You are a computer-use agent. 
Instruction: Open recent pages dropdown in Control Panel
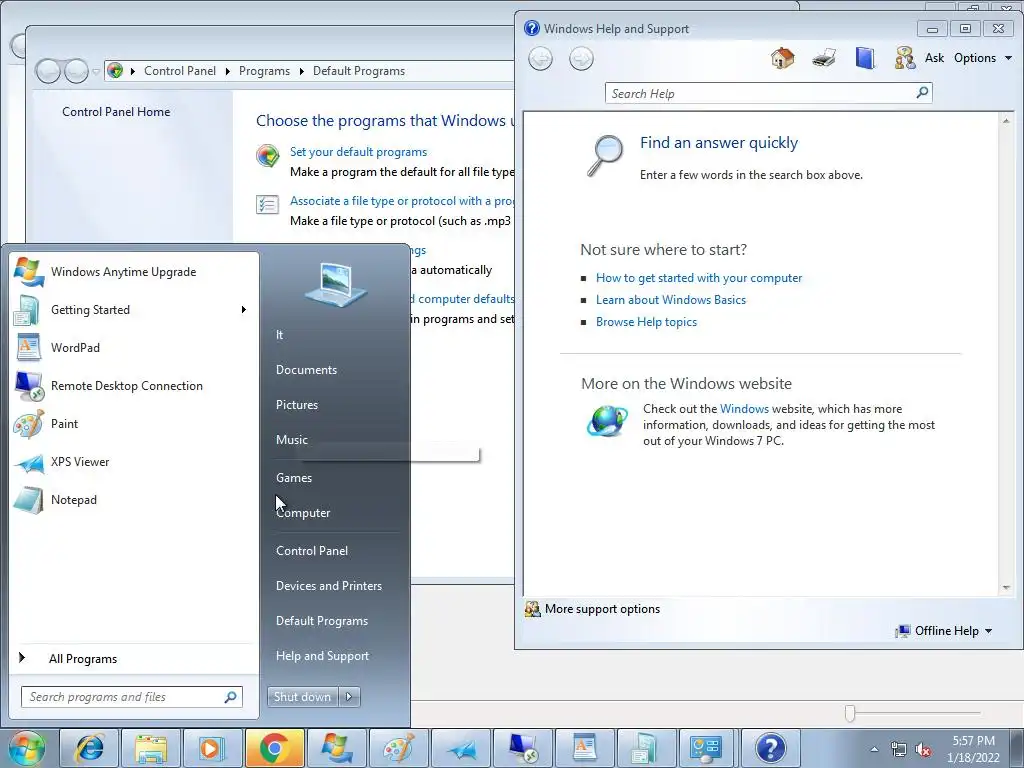(x=96, y=71)
